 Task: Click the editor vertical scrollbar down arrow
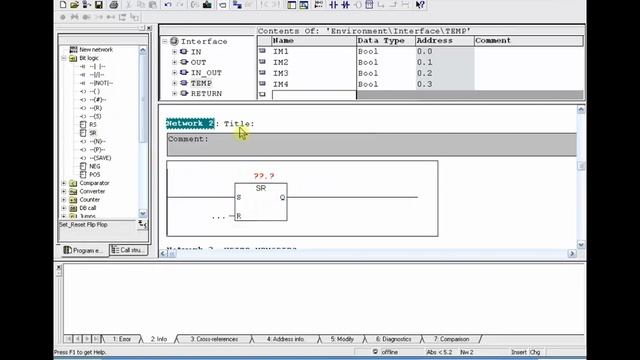coord(581,245)
